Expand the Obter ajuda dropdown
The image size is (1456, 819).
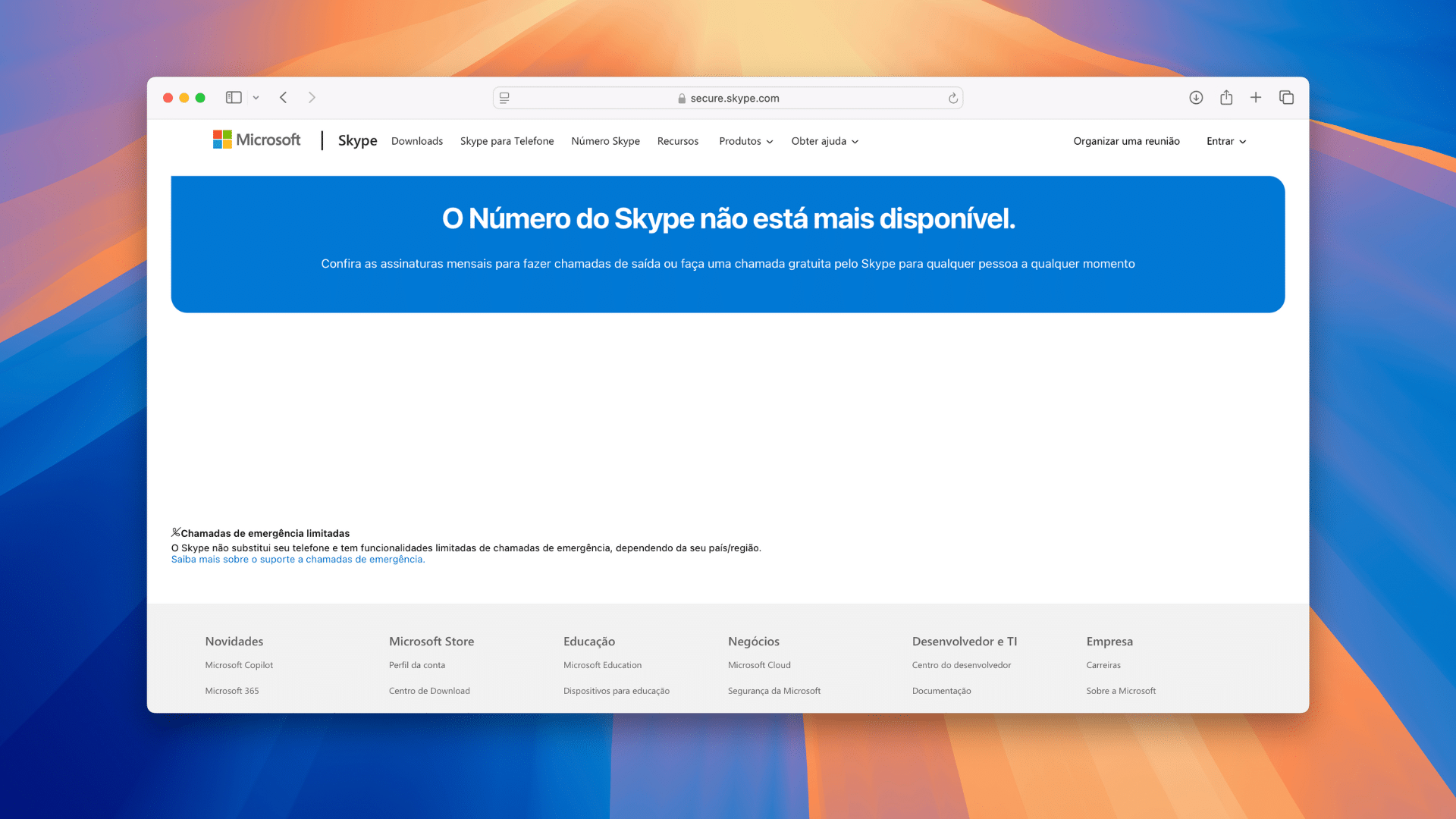tap(825, 141)
